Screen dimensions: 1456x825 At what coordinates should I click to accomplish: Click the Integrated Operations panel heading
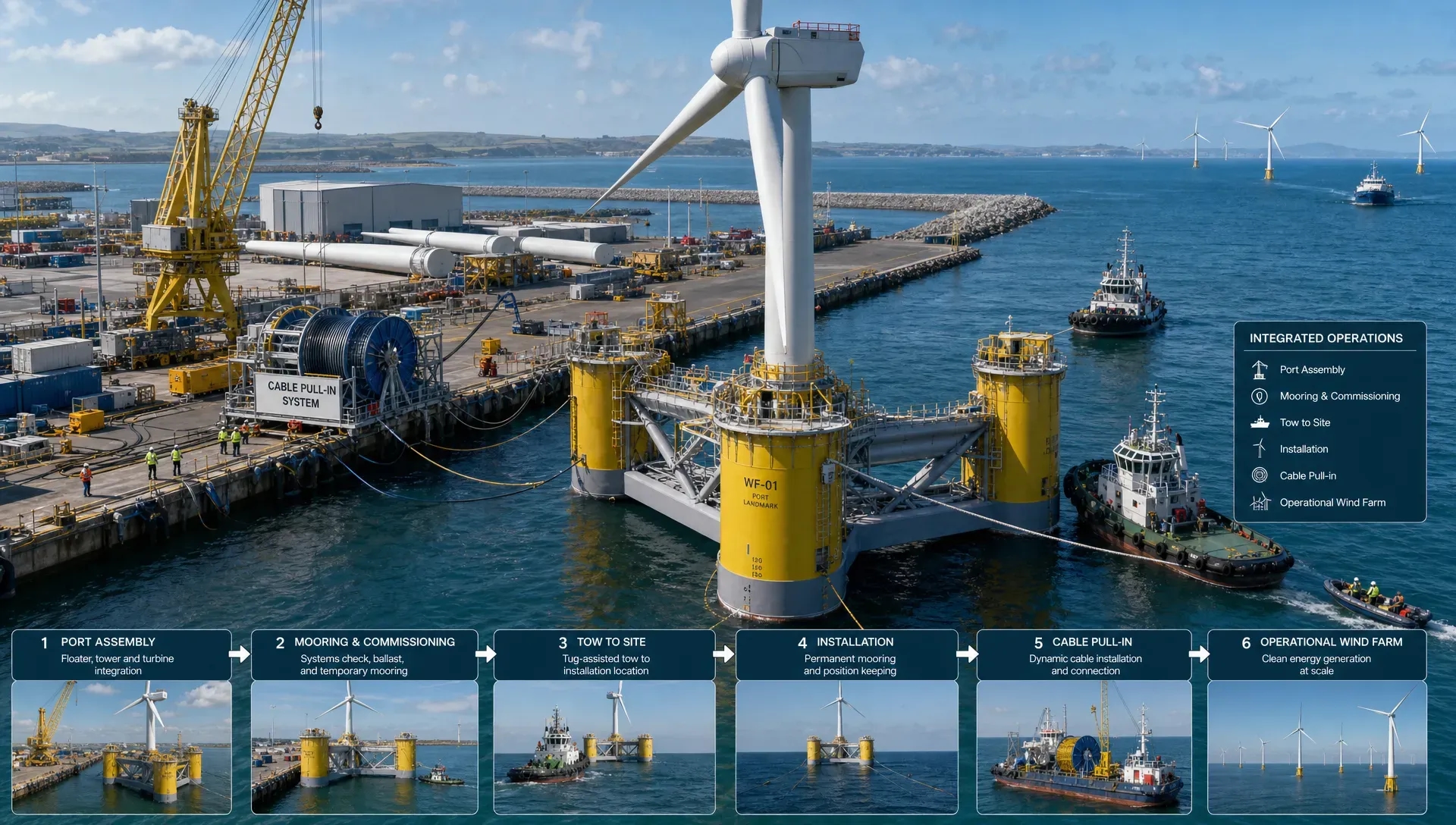pos(1326,338)
